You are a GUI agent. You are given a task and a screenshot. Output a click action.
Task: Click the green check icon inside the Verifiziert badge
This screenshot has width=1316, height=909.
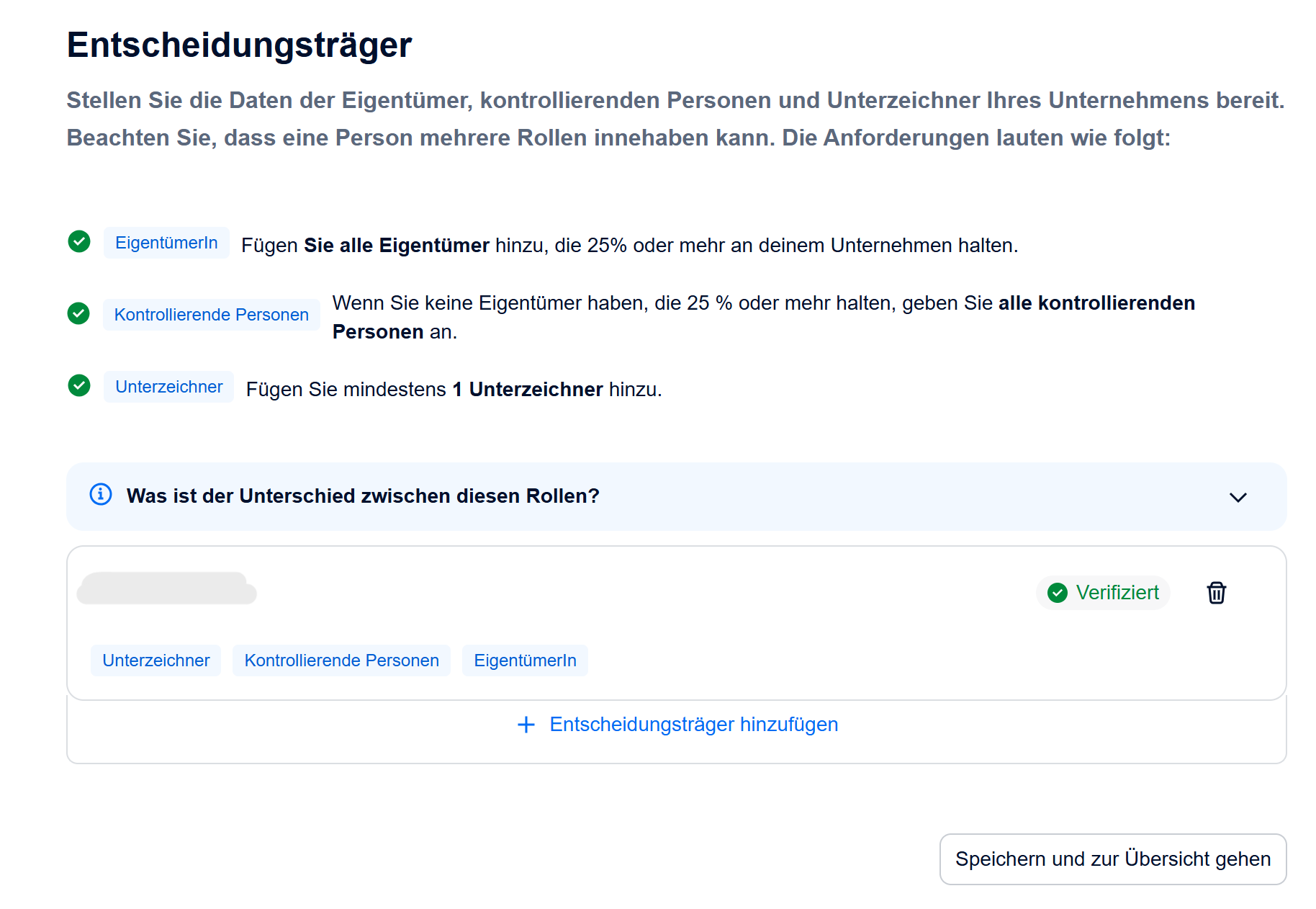(x=1057, y=593)
